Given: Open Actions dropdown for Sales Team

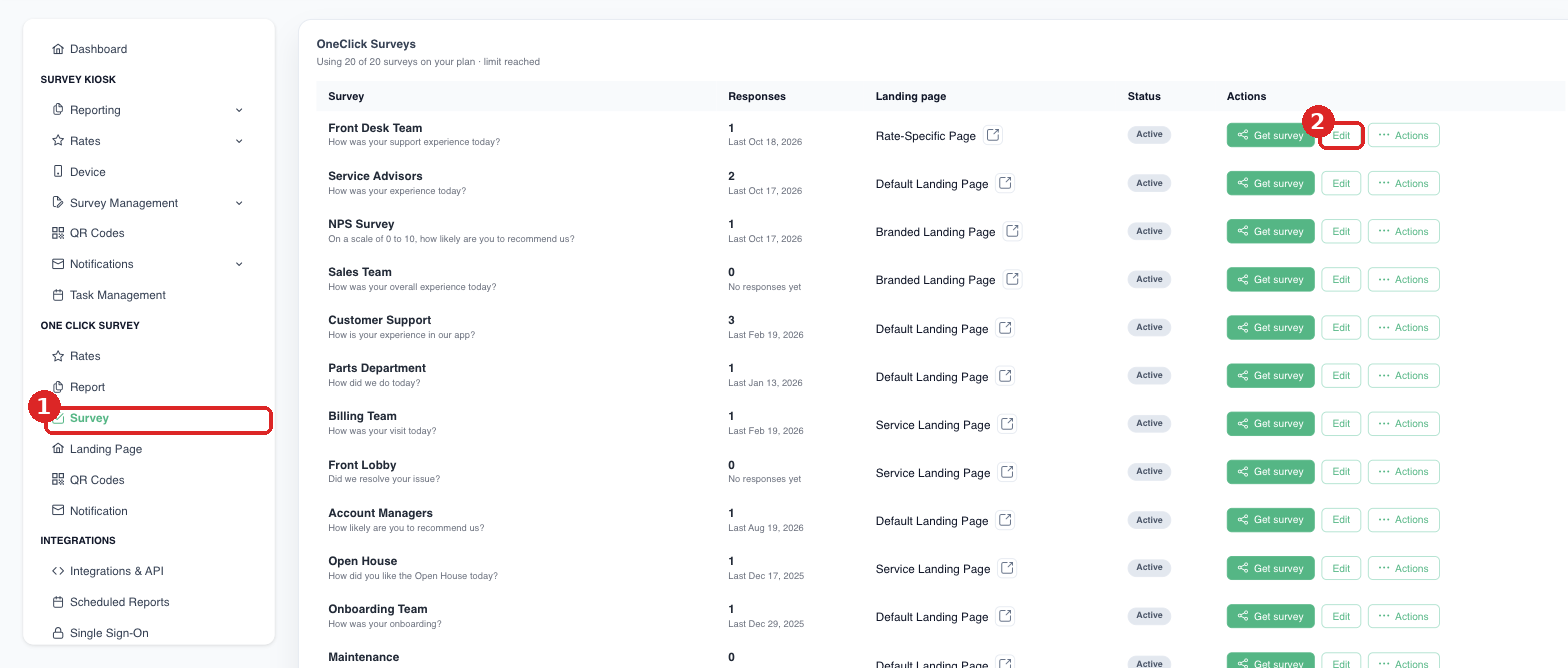Looking at the screenshot, I should [1403, 279].
